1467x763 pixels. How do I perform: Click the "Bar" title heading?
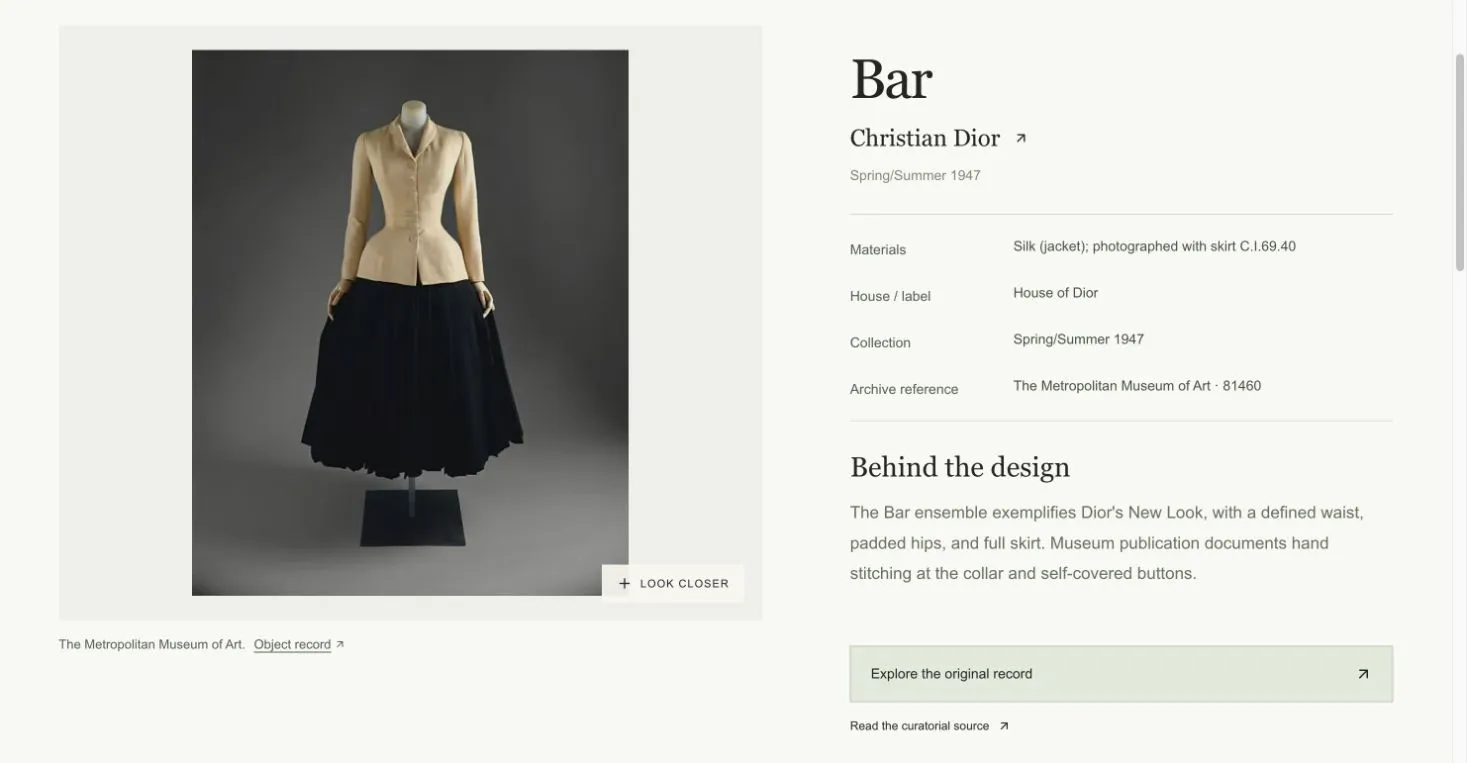pos(891,79)
